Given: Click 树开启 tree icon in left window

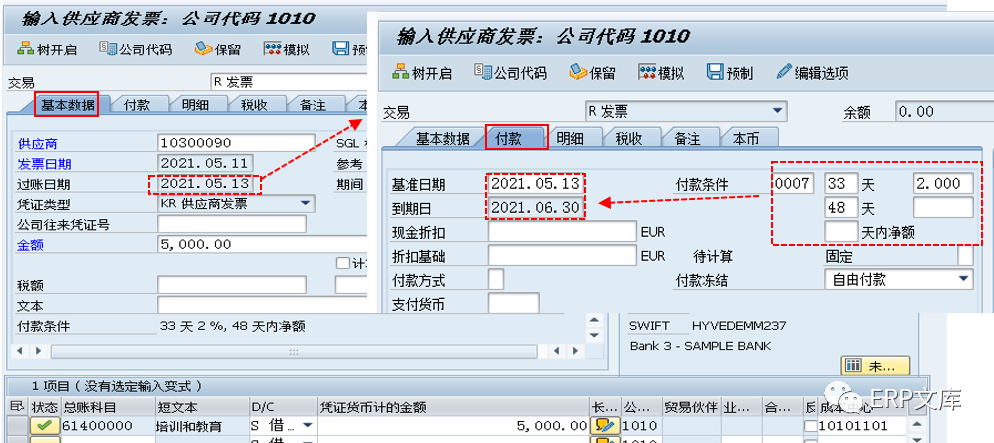Looking at the screenshot, I should click(x=25, y=48).
